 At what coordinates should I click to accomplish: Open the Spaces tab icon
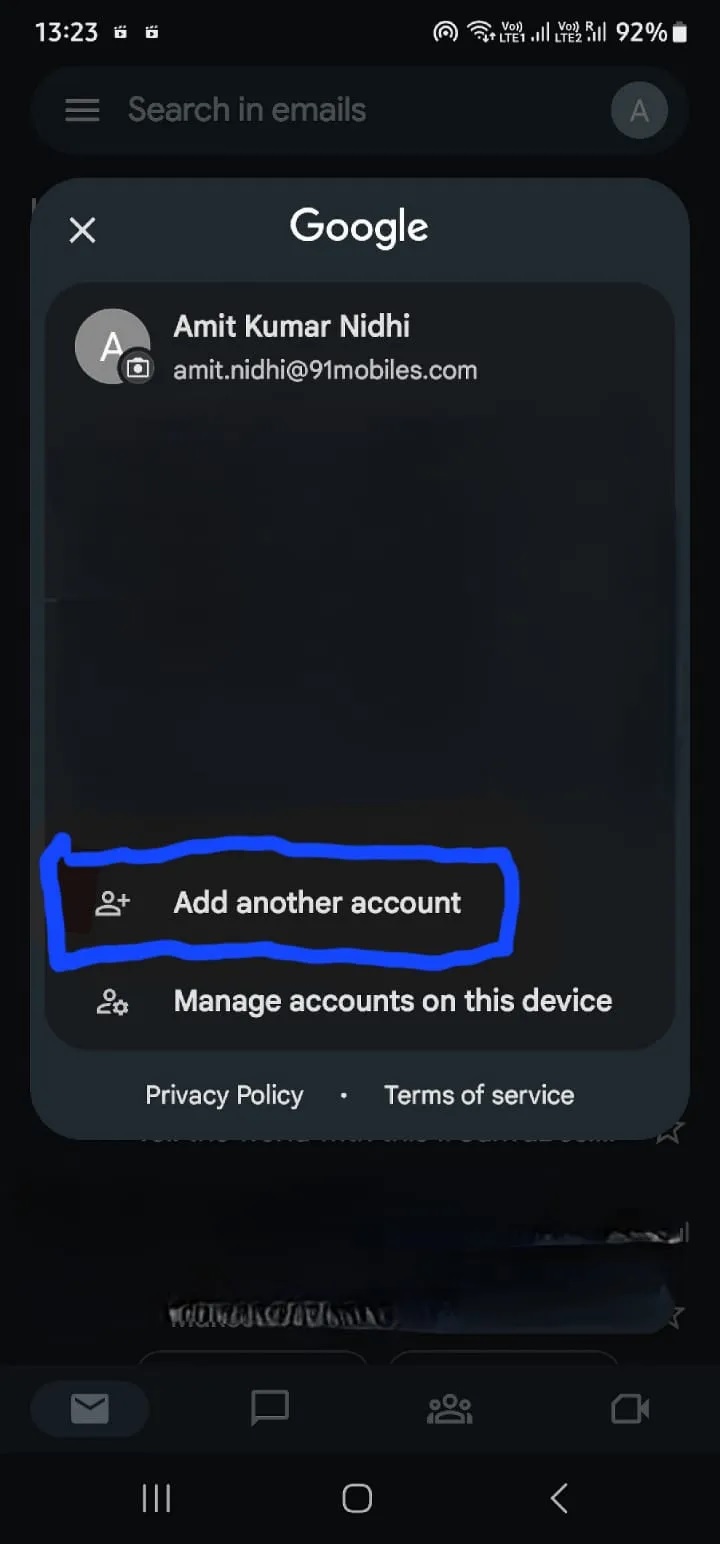(x=449, y=1409)
